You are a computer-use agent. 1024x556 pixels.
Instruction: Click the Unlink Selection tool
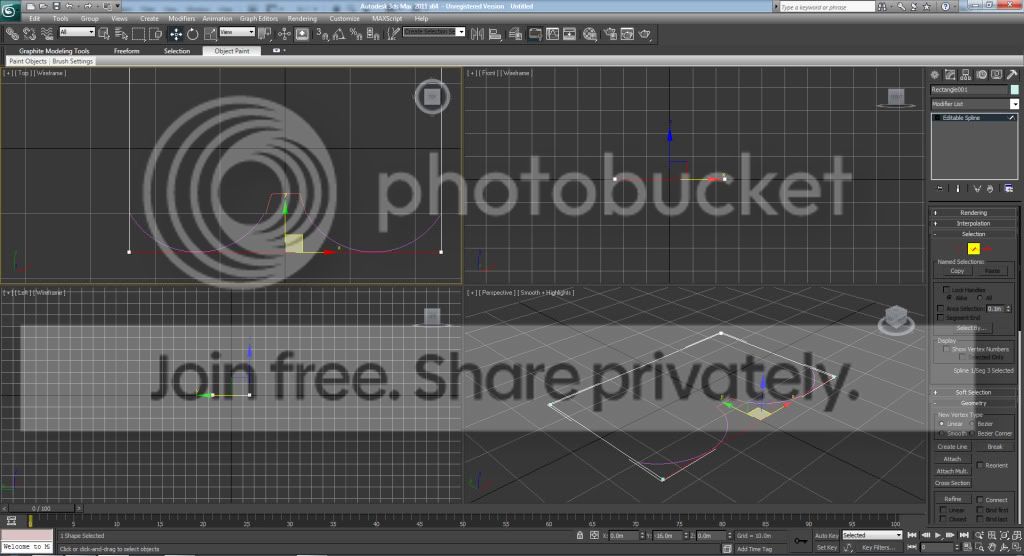[x=29, y=34]
